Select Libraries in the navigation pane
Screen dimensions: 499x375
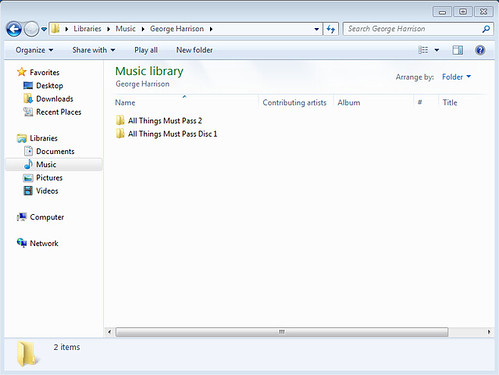click(44, 138)
